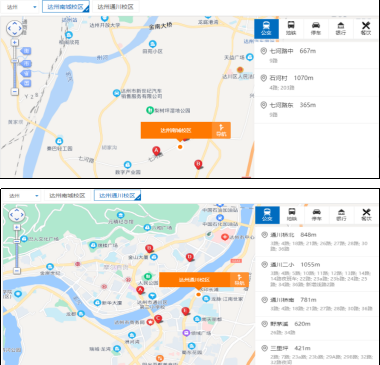The image size is (380, 365).
Task: Open the 石河村 1070m bus stop result
Action: [317, 83]
